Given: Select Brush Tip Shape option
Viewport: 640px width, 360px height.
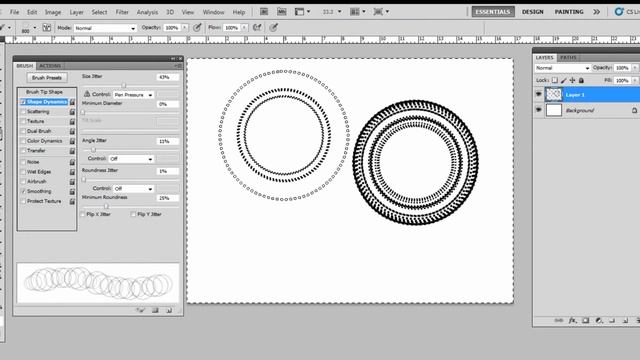Looking at the screenshot, I should click(44, 92).
